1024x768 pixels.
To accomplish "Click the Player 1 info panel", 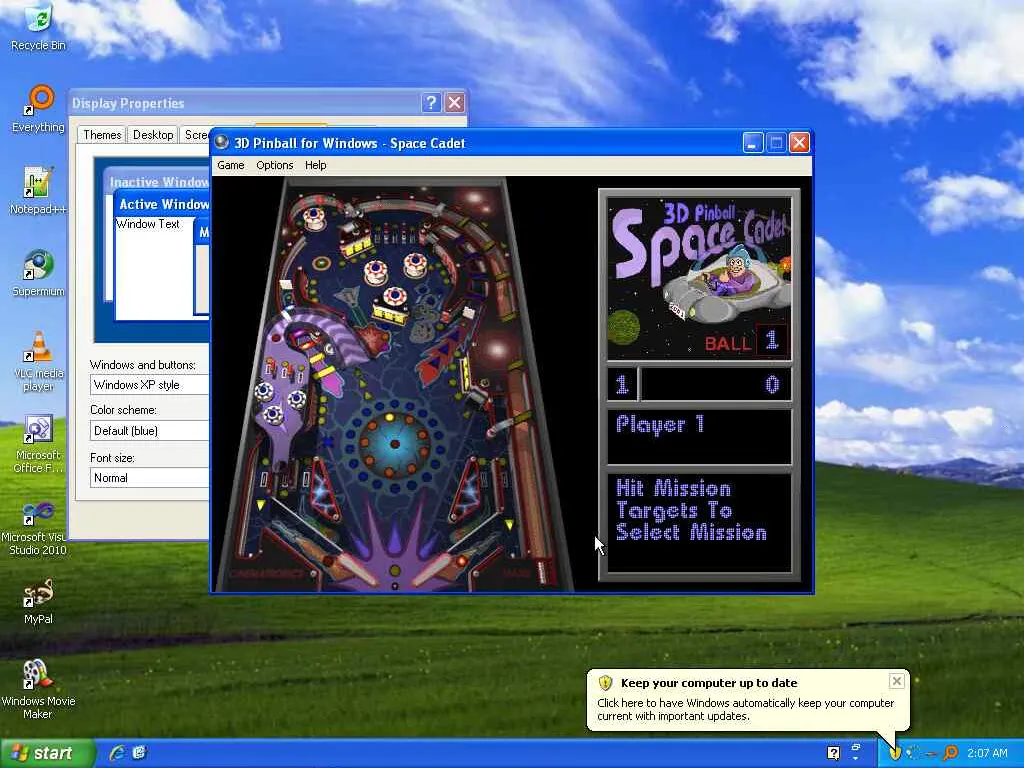I will click(699, 436).
